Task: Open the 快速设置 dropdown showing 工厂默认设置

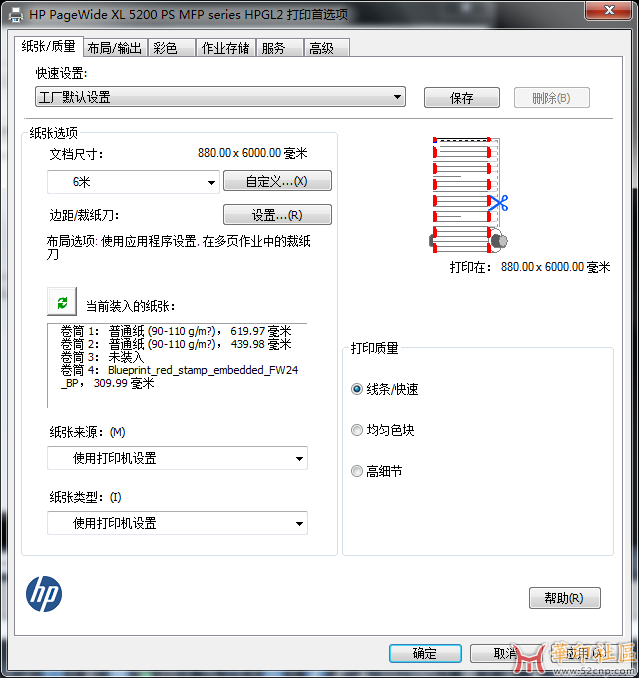Action: (220, 97)
